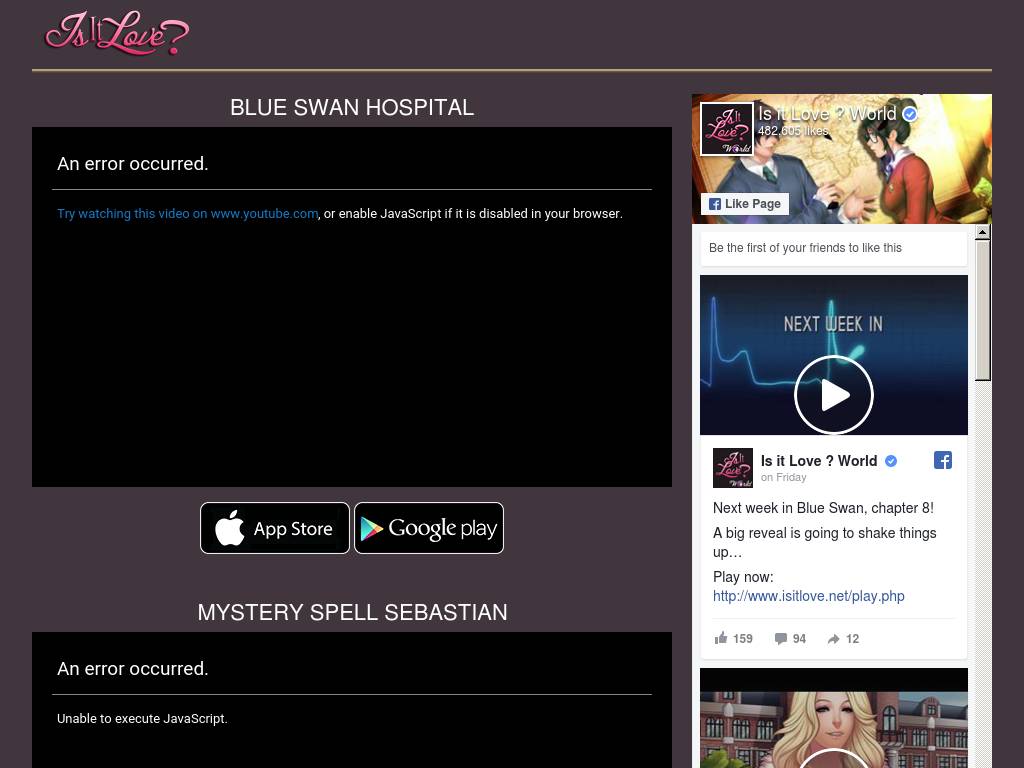Click Try watching this video on YouTube link
This screenshot has width=1024, height=768.
[x=187, y=214]
